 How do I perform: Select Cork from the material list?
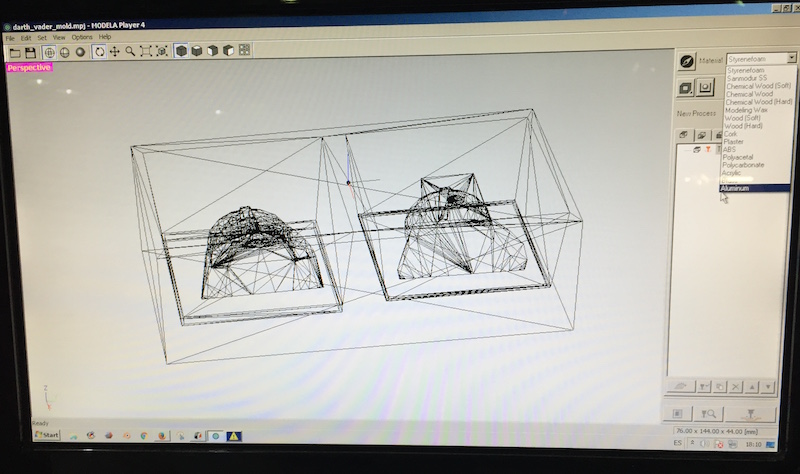tap(730, 134)
